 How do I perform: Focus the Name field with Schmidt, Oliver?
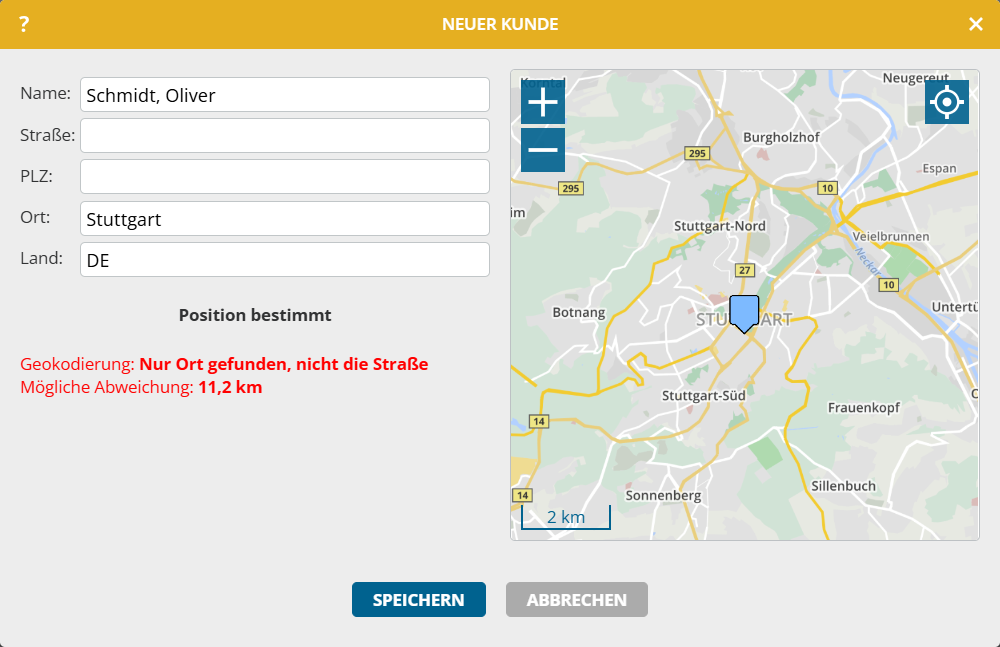(x=285, y=95)
